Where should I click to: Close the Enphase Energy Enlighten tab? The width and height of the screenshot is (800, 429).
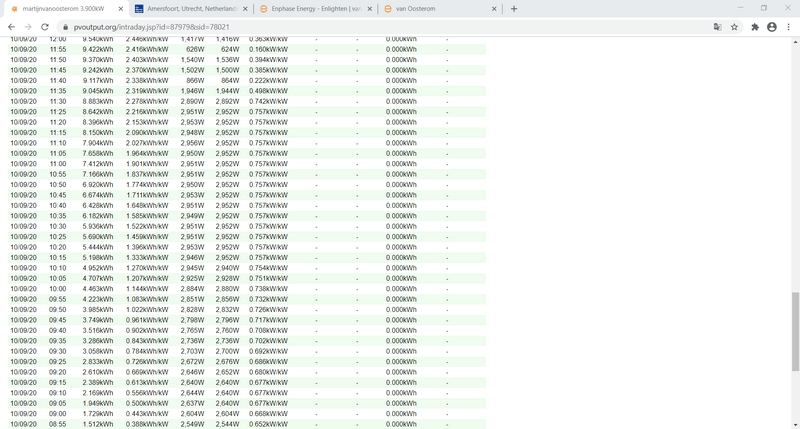370,9
